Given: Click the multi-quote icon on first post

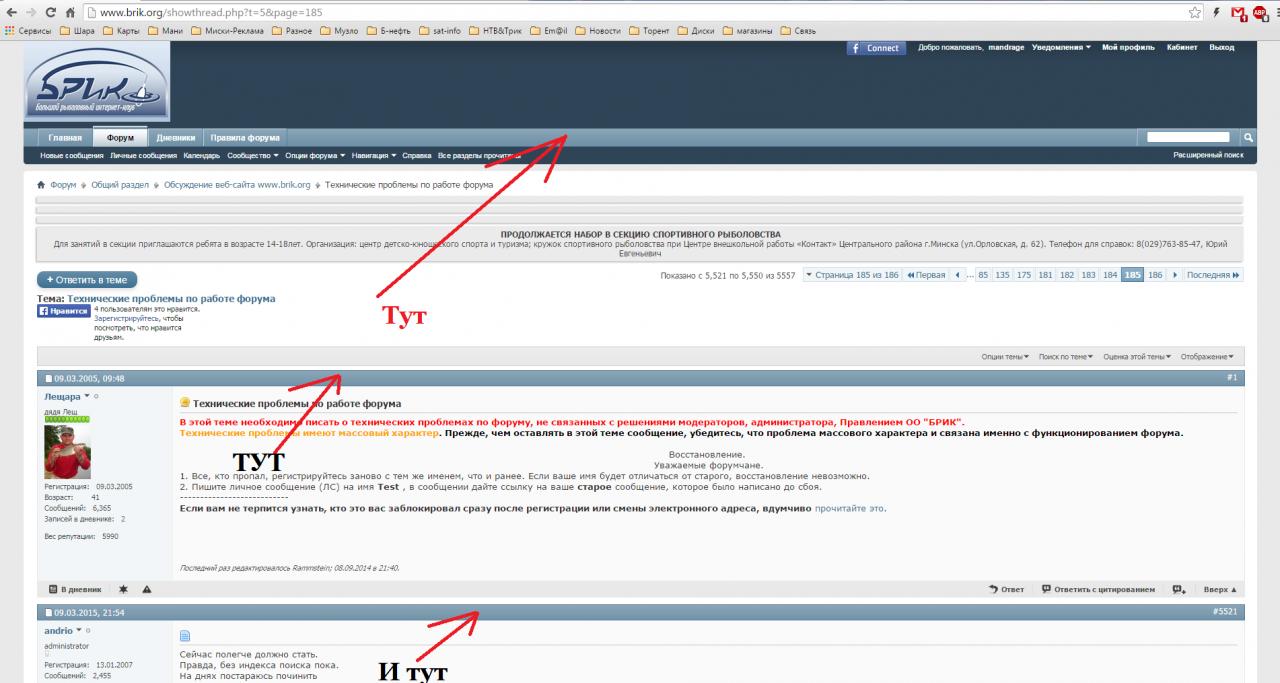Looking at the screenshot, I should click(1180, 589).
